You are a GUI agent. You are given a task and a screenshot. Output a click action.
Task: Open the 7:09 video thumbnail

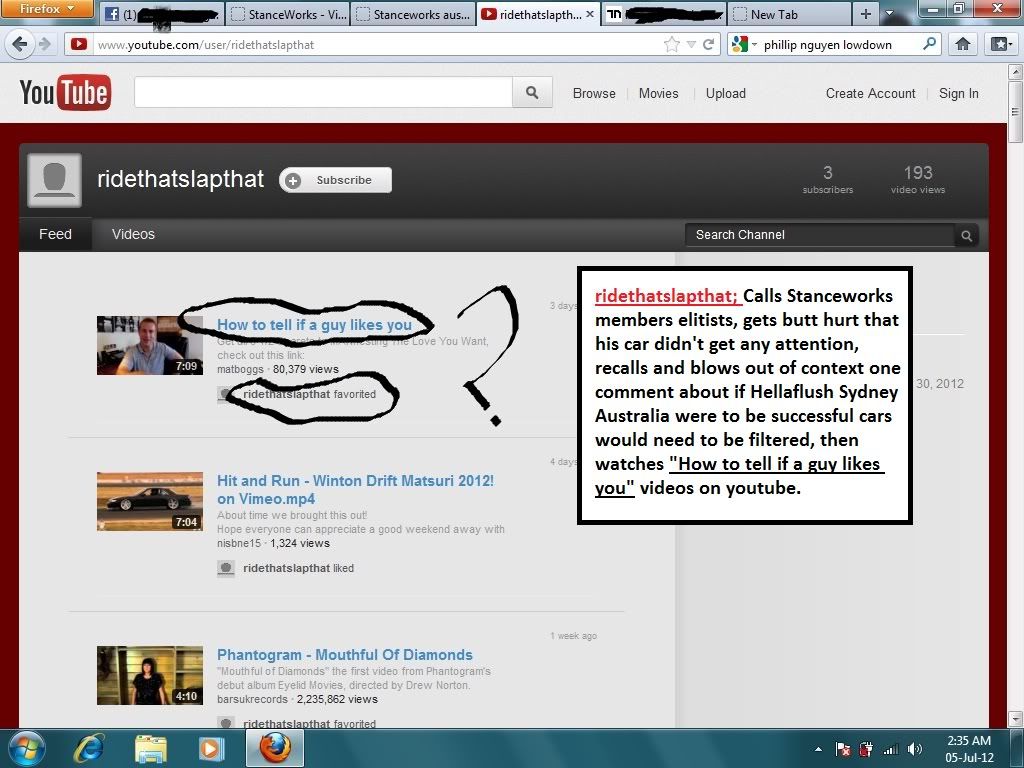coord(150,345)
